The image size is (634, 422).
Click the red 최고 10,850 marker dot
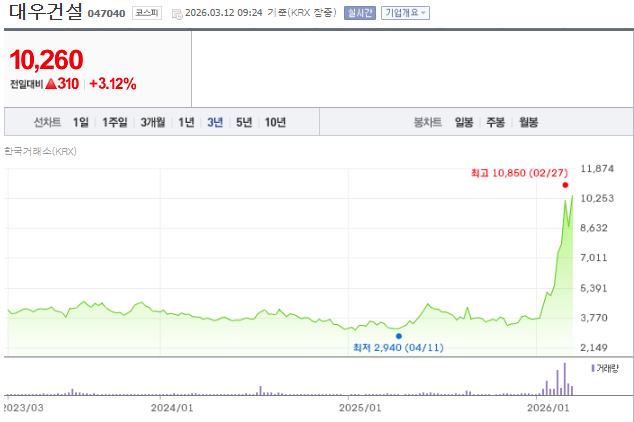(565, 185)
